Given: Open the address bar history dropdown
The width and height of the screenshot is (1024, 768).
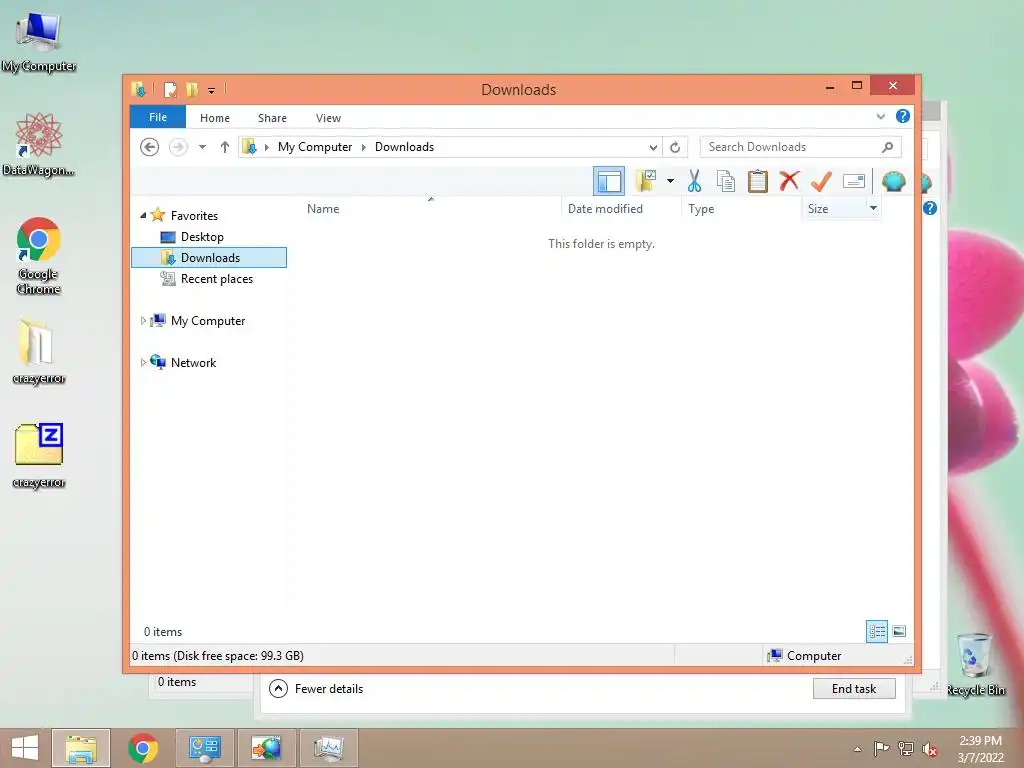Looking at the screenshot, I should click(x=653, y=148).
